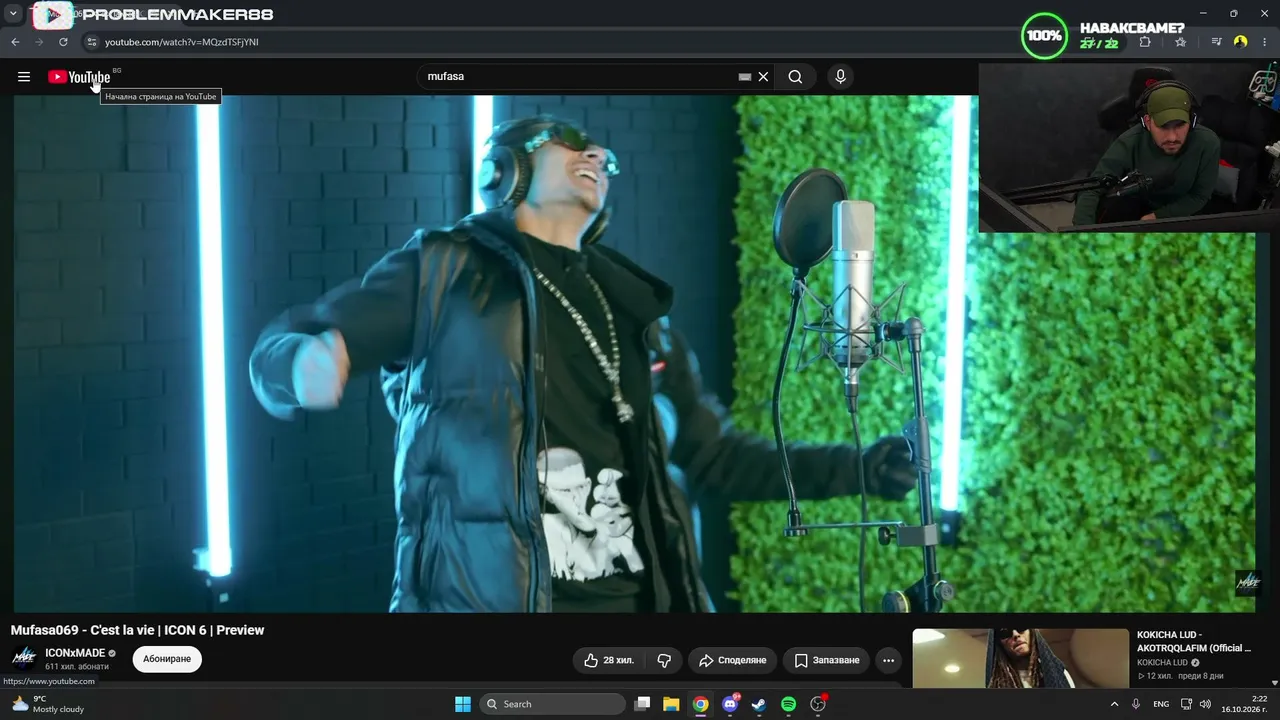The height and width of the screenshot is (720, 1280).
Task: Click the address bar URL
Action: click(x=182, y=42)
